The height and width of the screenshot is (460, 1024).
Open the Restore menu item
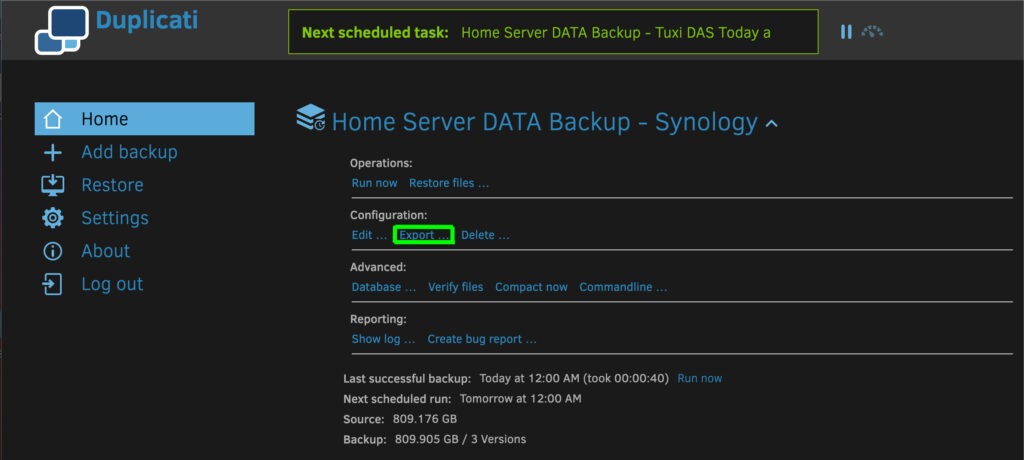click(112, 185)
